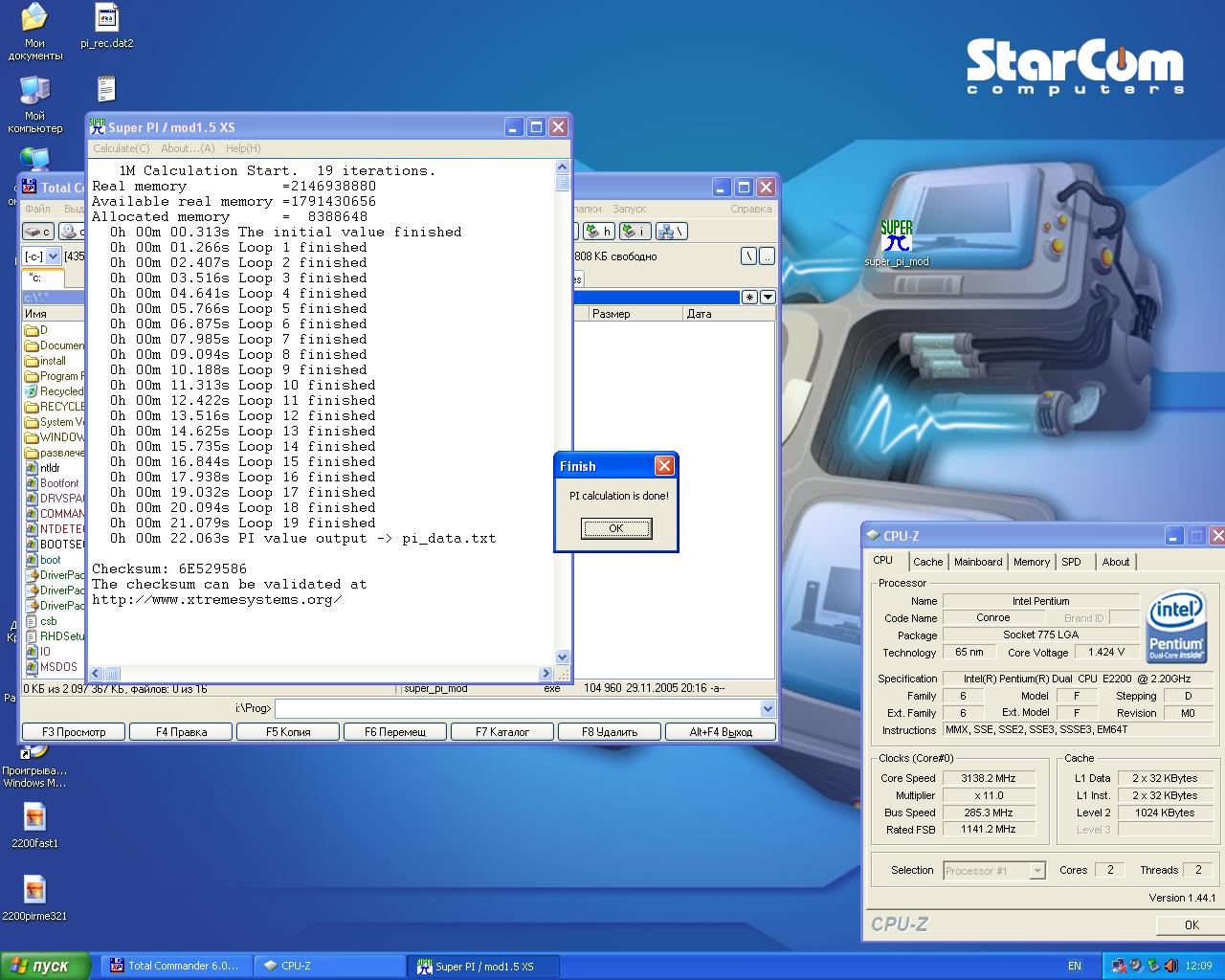Click the пуск Start button
Viewport: 1225px width, 980px height.
pyautogui.click(x=45, y=966)
